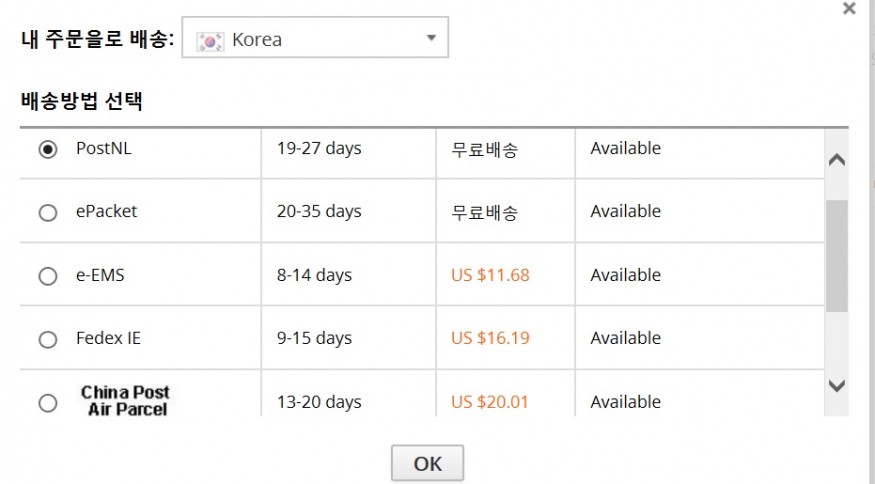
Task: Choose the ePacket shipping option
Action: [x=48, y=213]
